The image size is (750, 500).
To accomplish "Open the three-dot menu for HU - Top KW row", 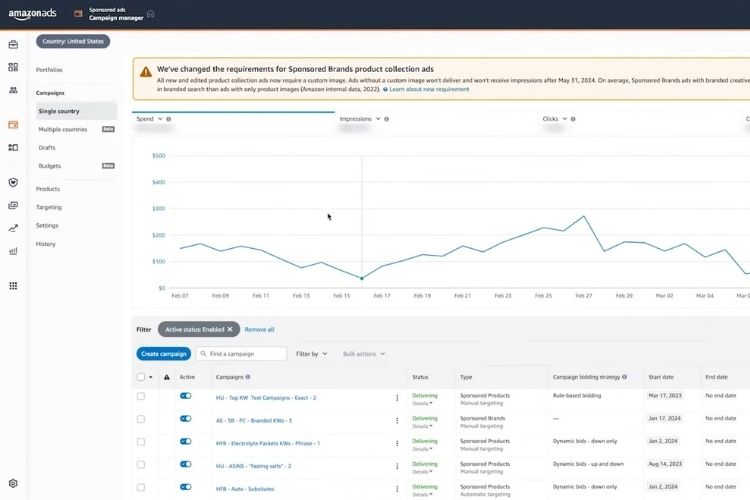I will pyautogui.click(x=397, y=398).
